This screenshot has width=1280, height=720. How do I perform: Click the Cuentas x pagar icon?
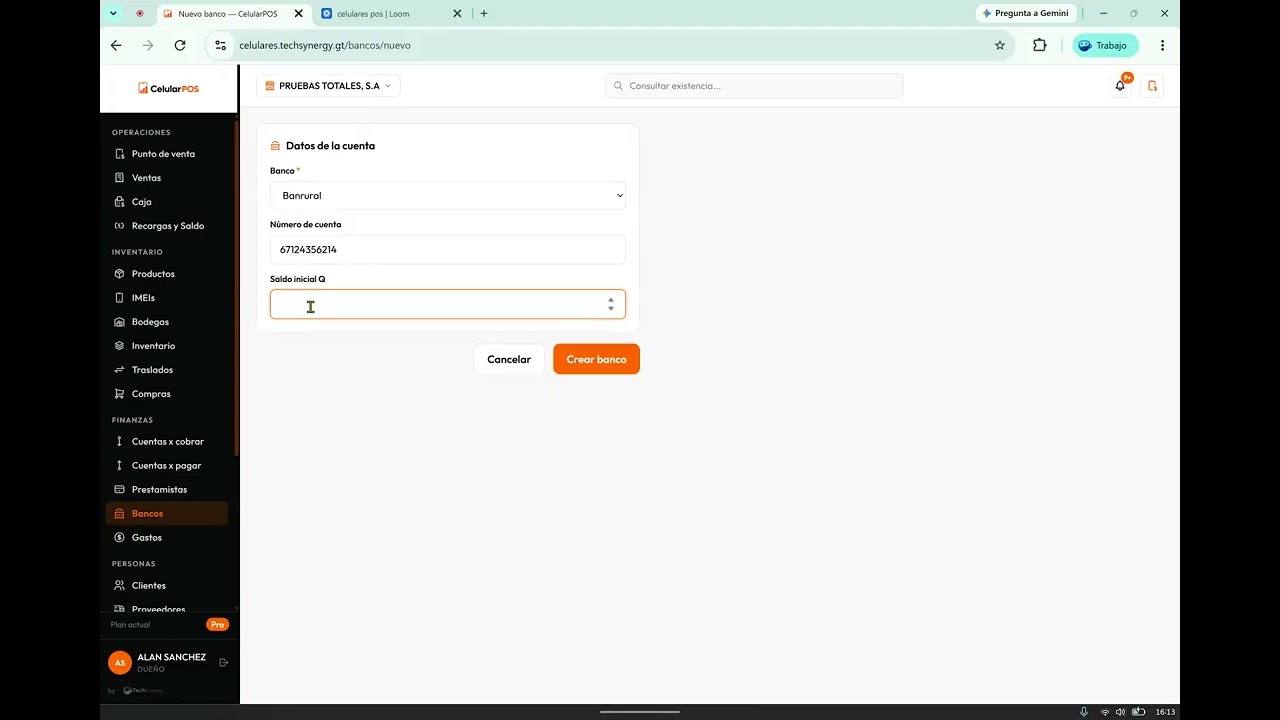click(119, 466)
